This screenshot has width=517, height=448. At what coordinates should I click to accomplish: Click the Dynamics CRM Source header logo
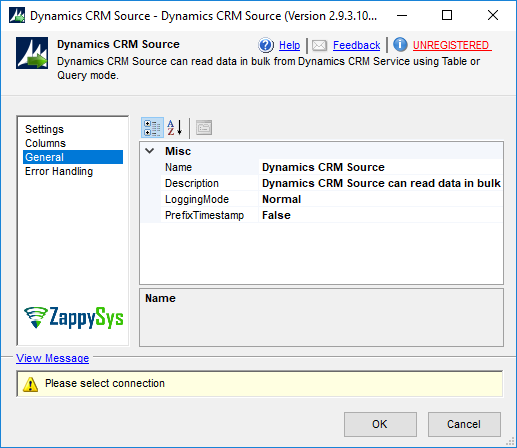click(32, 53)
